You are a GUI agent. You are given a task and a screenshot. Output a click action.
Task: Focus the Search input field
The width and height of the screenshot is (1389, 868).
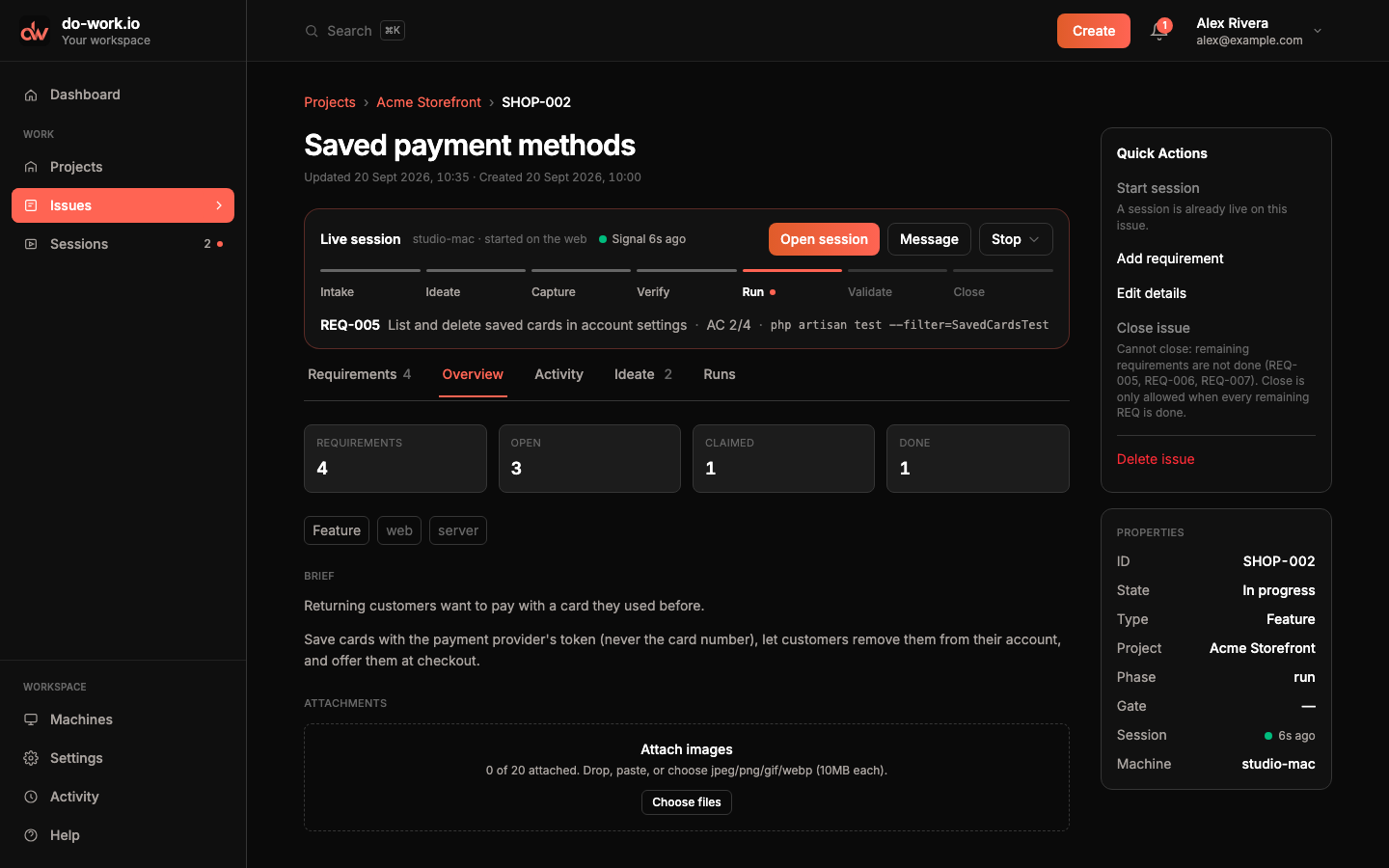coord(355,31)
